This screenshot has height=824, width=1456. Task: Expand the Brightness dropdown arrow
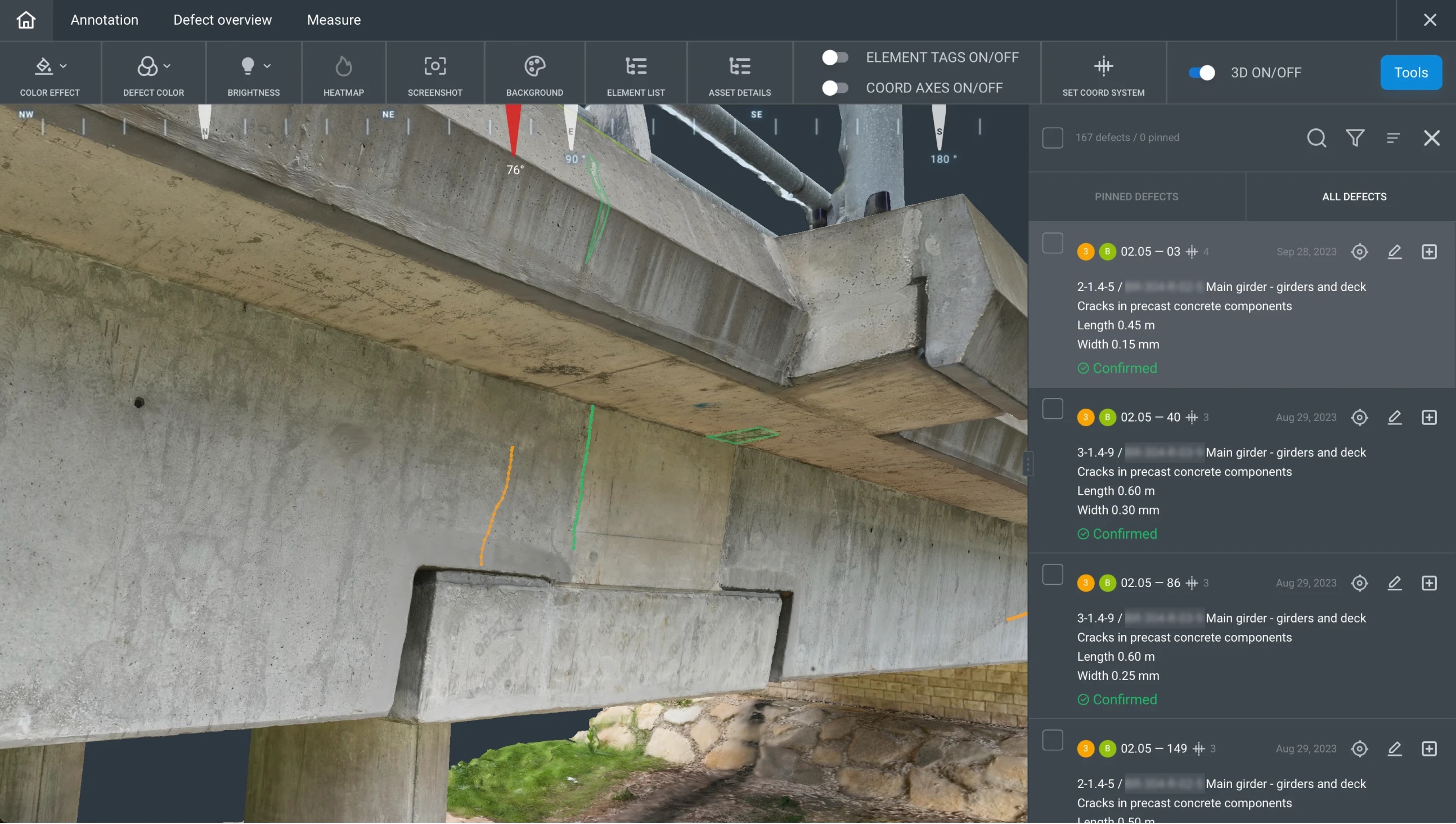coord(267,66)
